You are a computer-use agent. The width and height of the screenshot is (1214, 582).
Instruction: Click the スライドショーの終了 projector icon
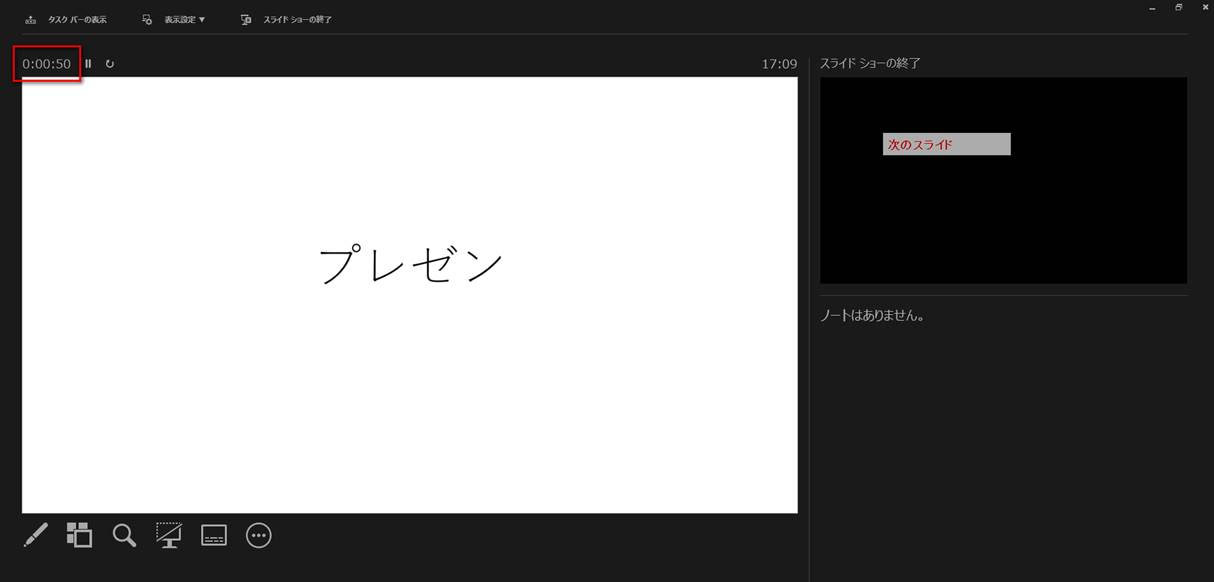pos(245,18)
